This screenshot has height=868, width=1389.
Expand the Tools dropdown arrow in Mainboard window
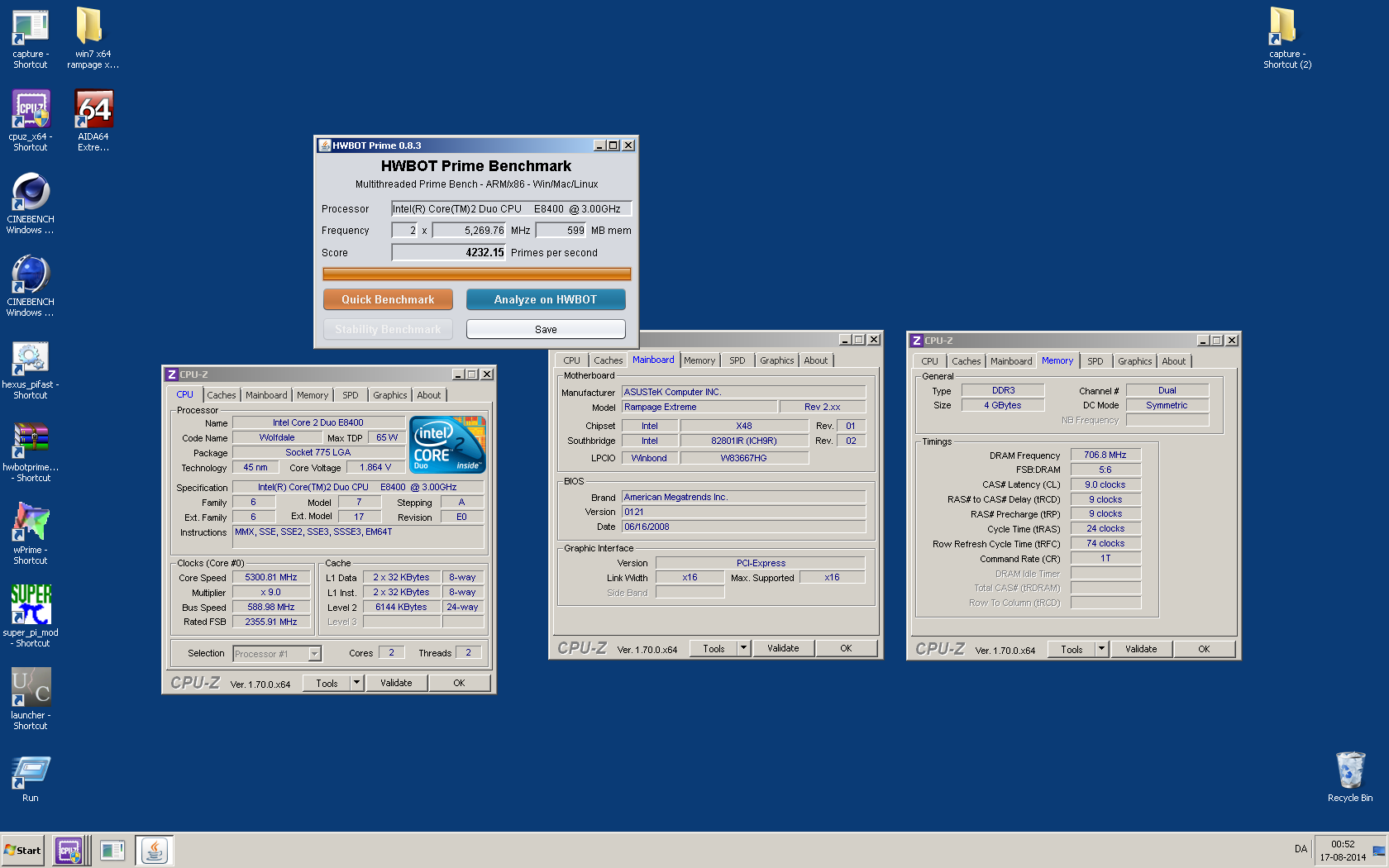click(744, 648)
